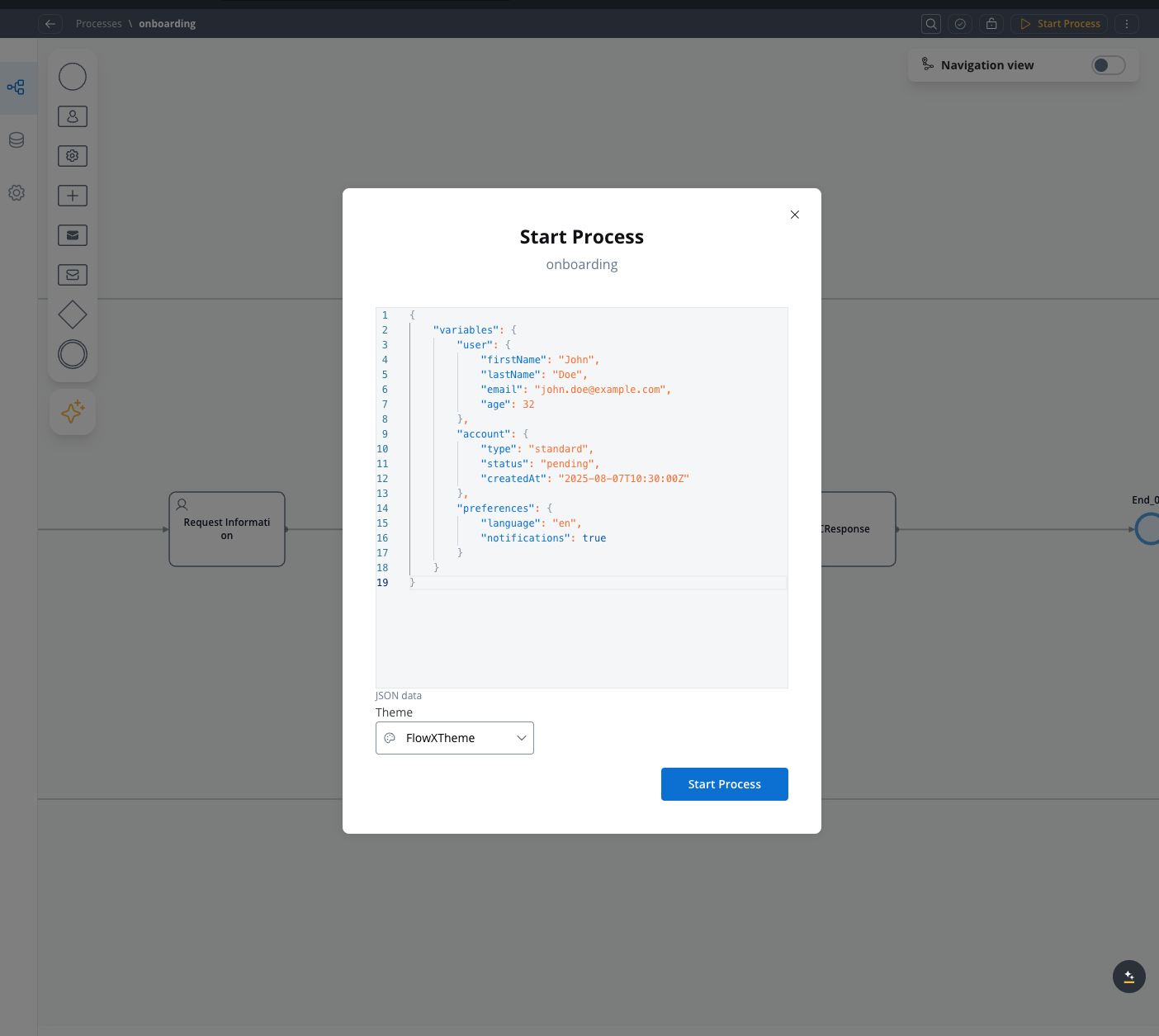Open the sidebar settings gear
This screenshot has height=1036, width=1159.
tap(17, 193)
